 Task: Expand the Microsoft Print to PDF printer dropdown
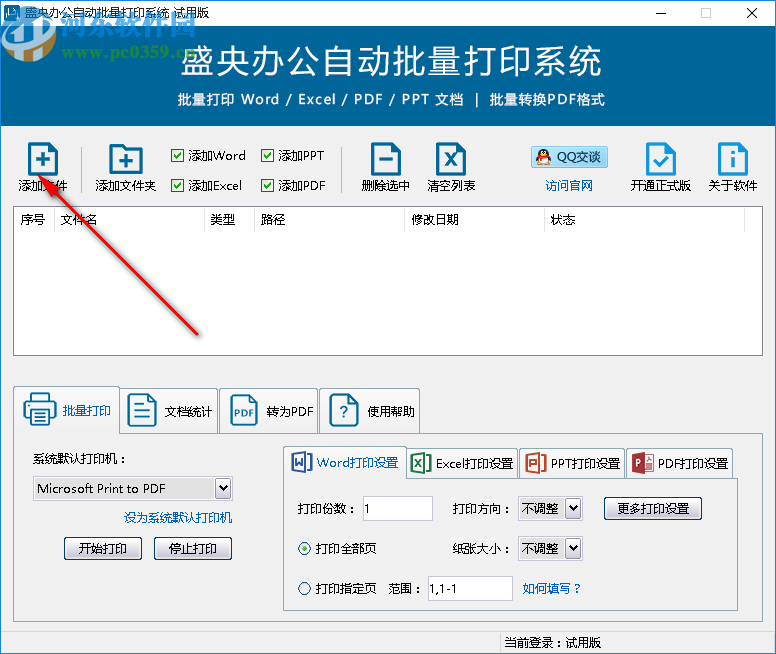pos(223,489)
